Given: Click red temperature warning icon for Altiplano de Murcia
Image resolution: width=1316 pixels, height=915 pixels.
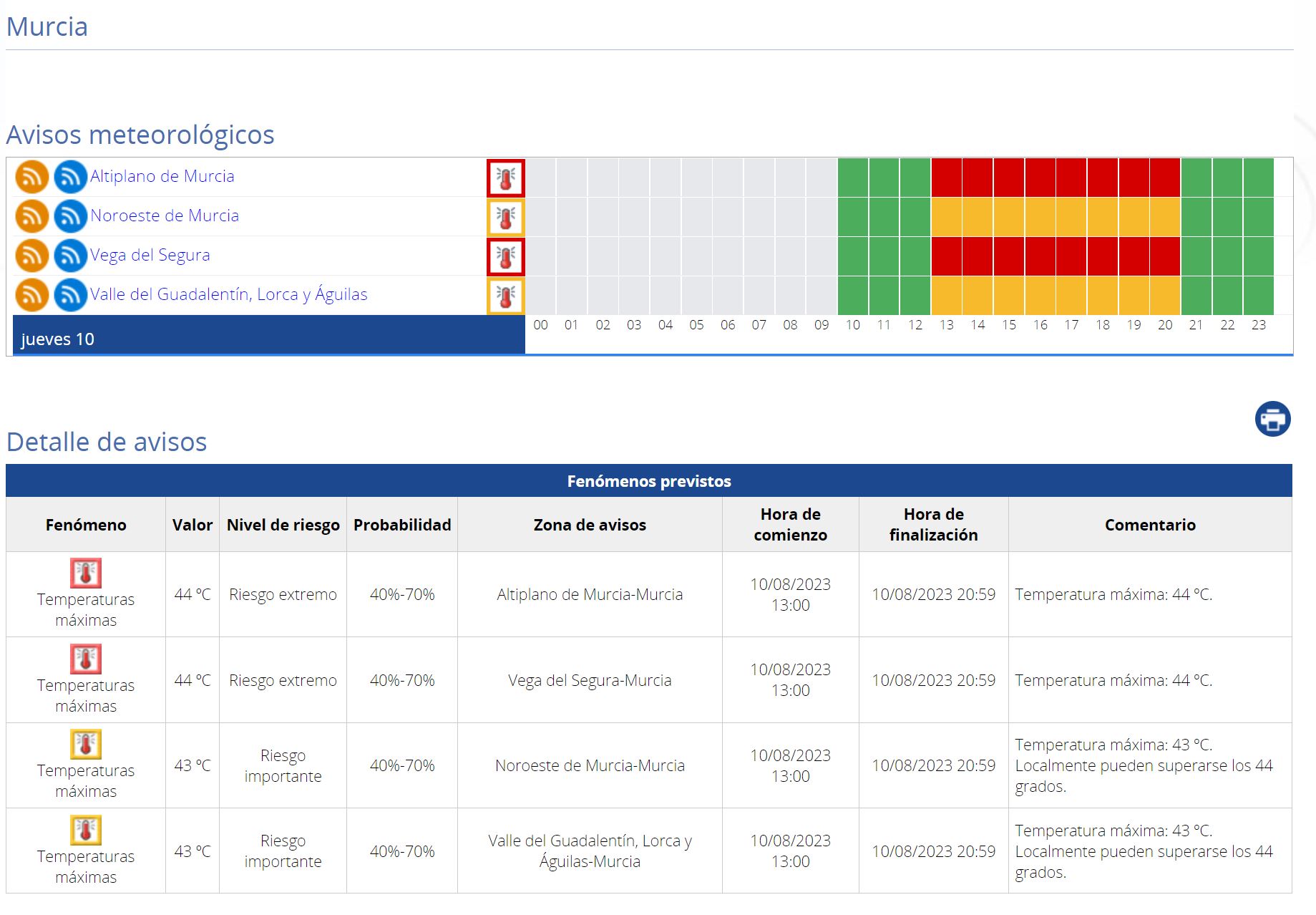Looking at the screenshot, I should [x=506, y=178].
